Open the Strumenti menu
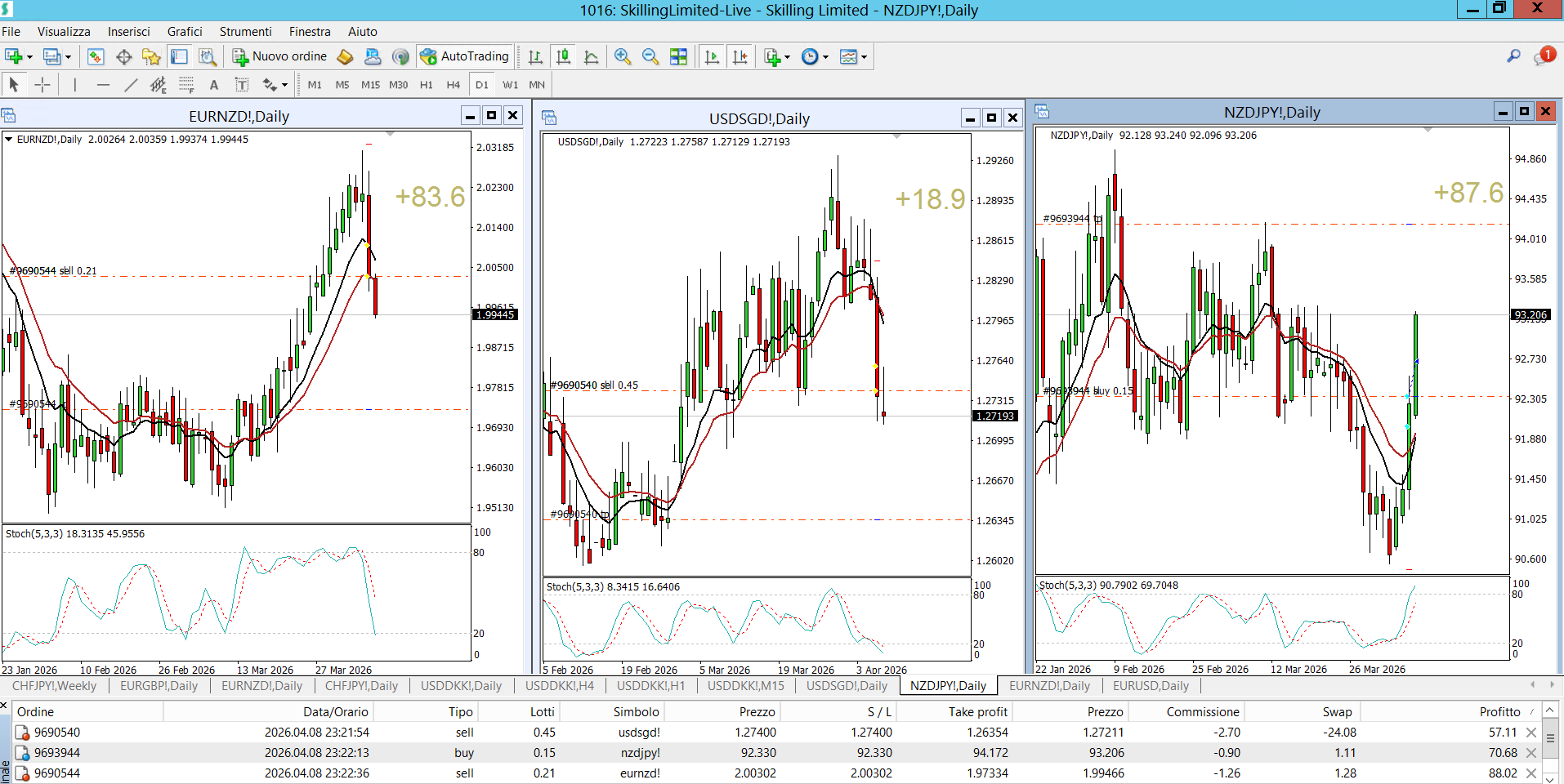This screenshot has height=784, width=1564. 245,32
